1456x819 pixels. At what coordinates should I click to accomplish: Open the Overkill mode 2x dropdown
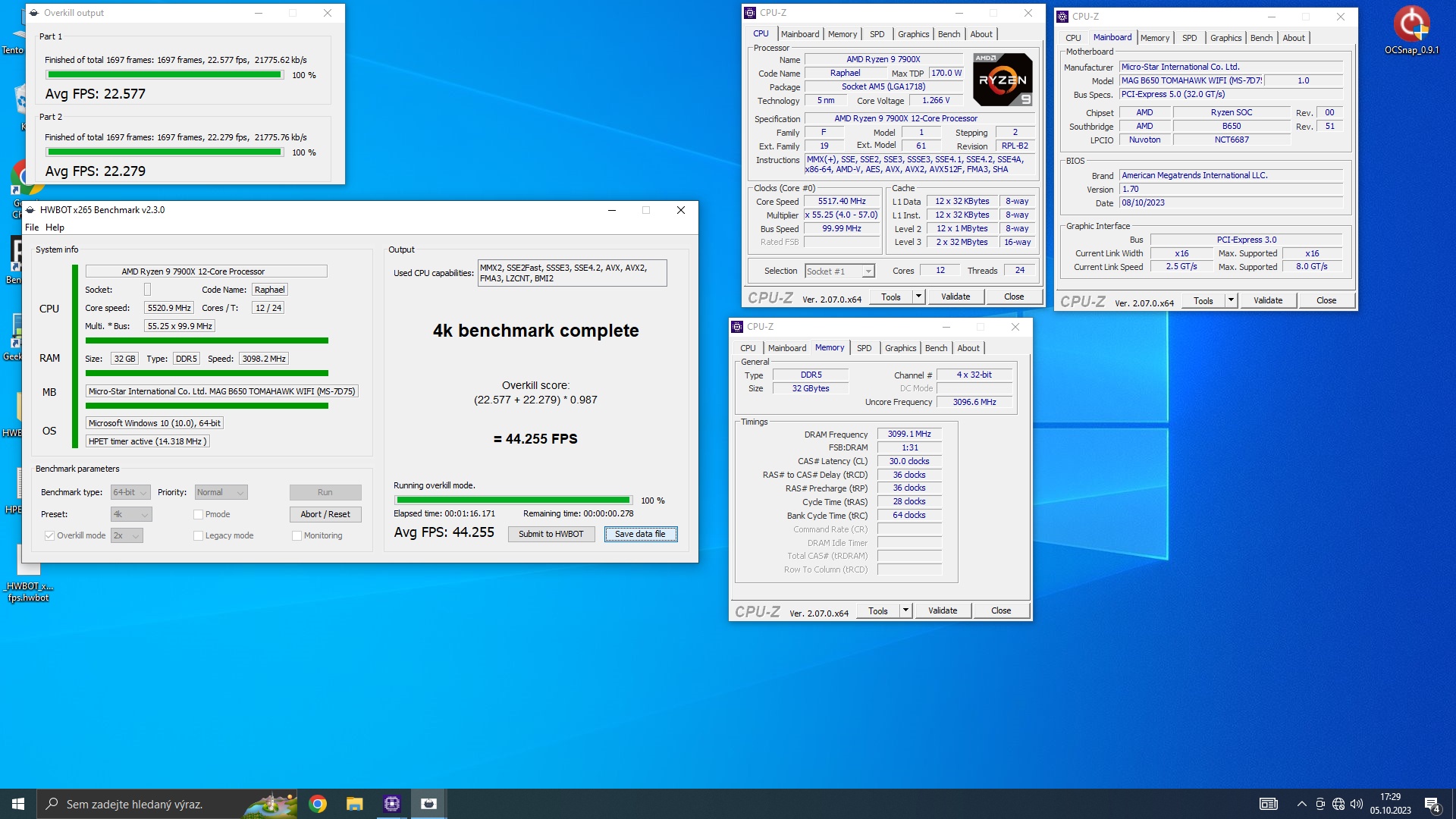[127, 535]
